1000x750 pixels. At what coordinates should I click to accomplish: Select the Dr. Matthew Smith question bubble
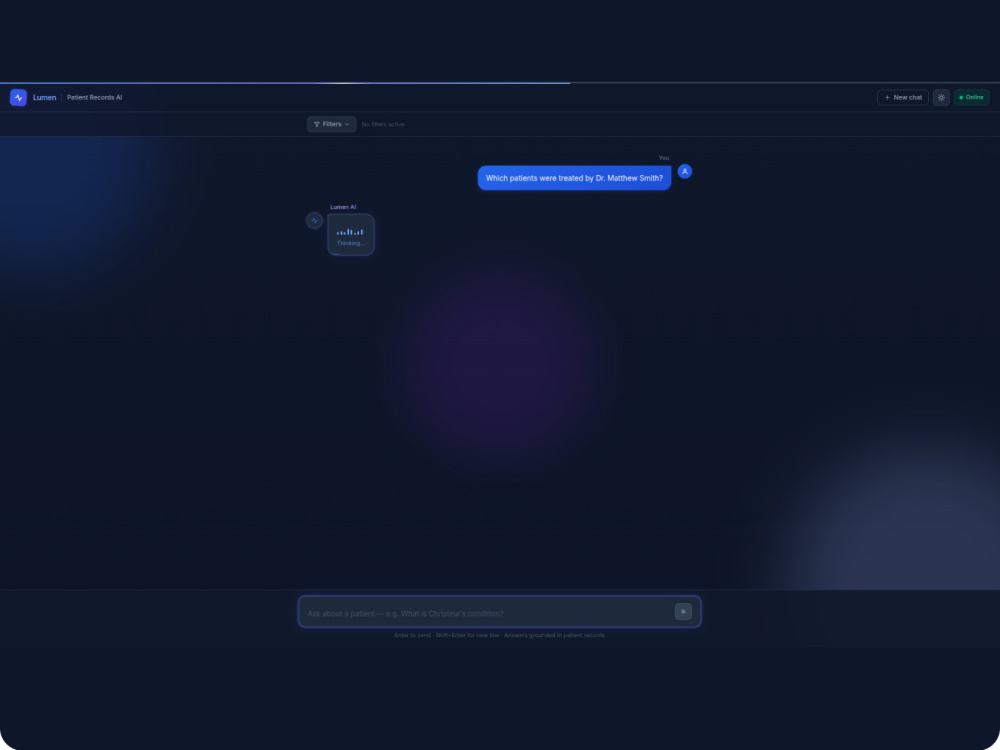[574, 178]
